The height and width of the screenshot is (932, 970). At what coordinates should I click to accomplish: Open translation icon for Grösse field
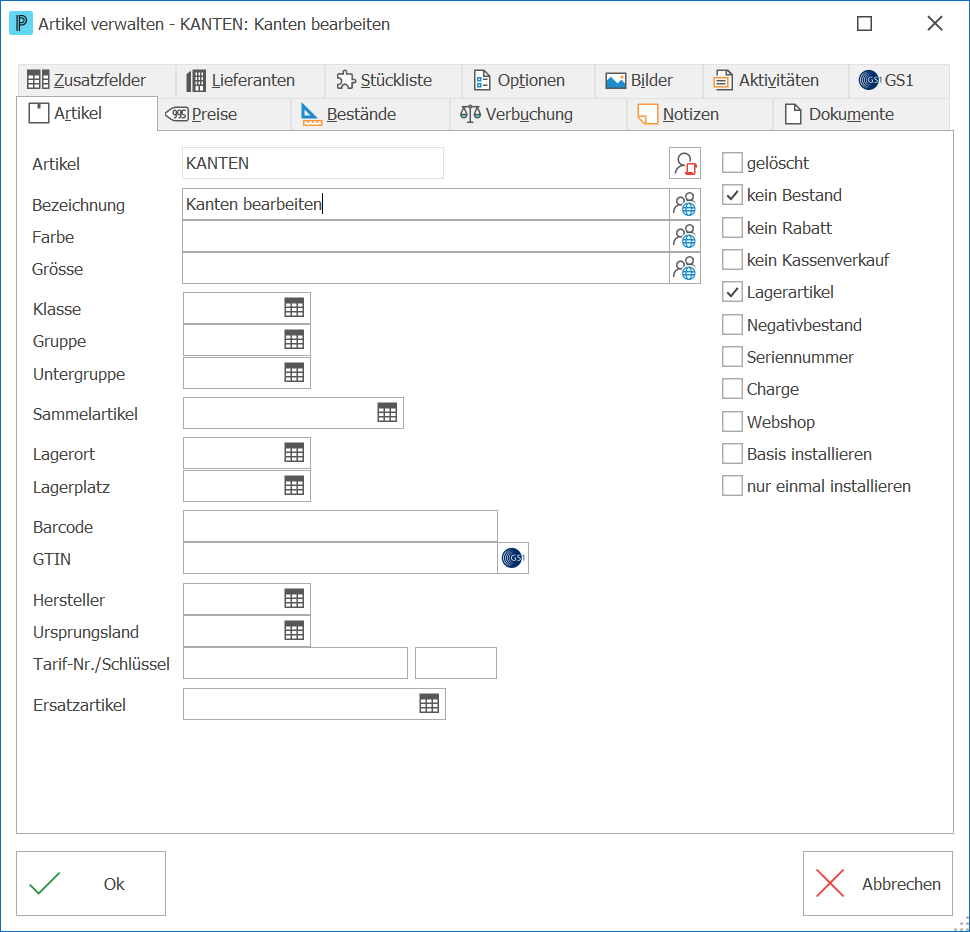[x=685, y=268]
